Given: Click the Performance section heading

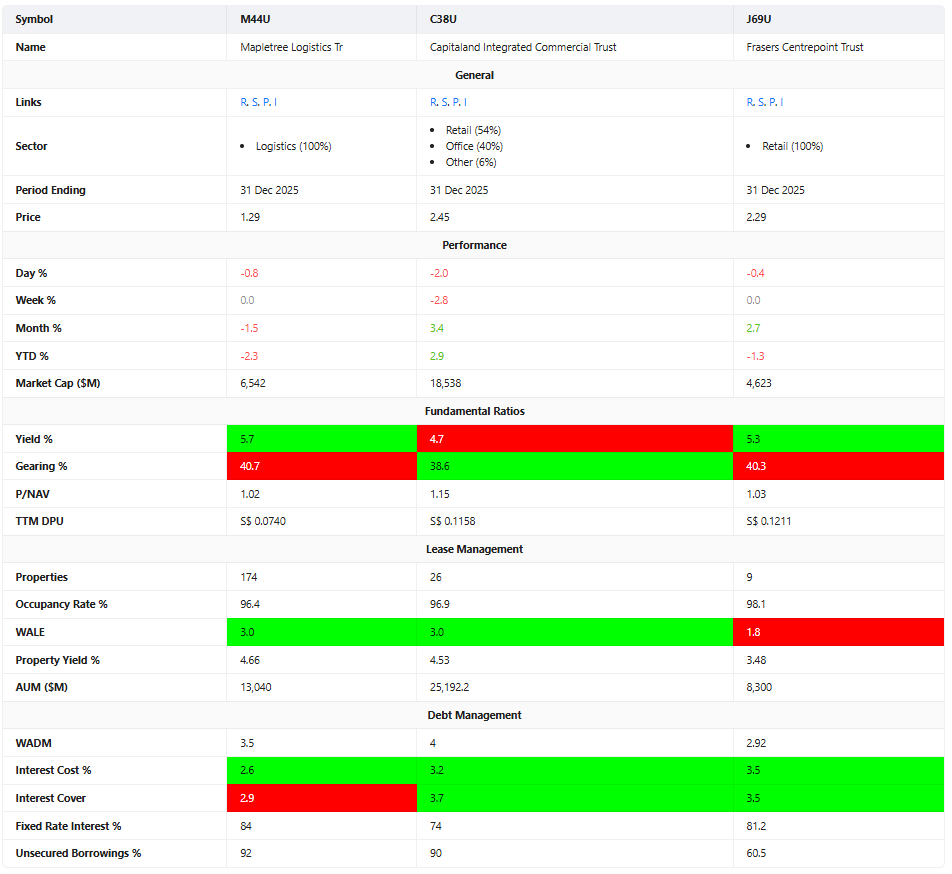Looking at the screenshot, I should coord(474,245).
